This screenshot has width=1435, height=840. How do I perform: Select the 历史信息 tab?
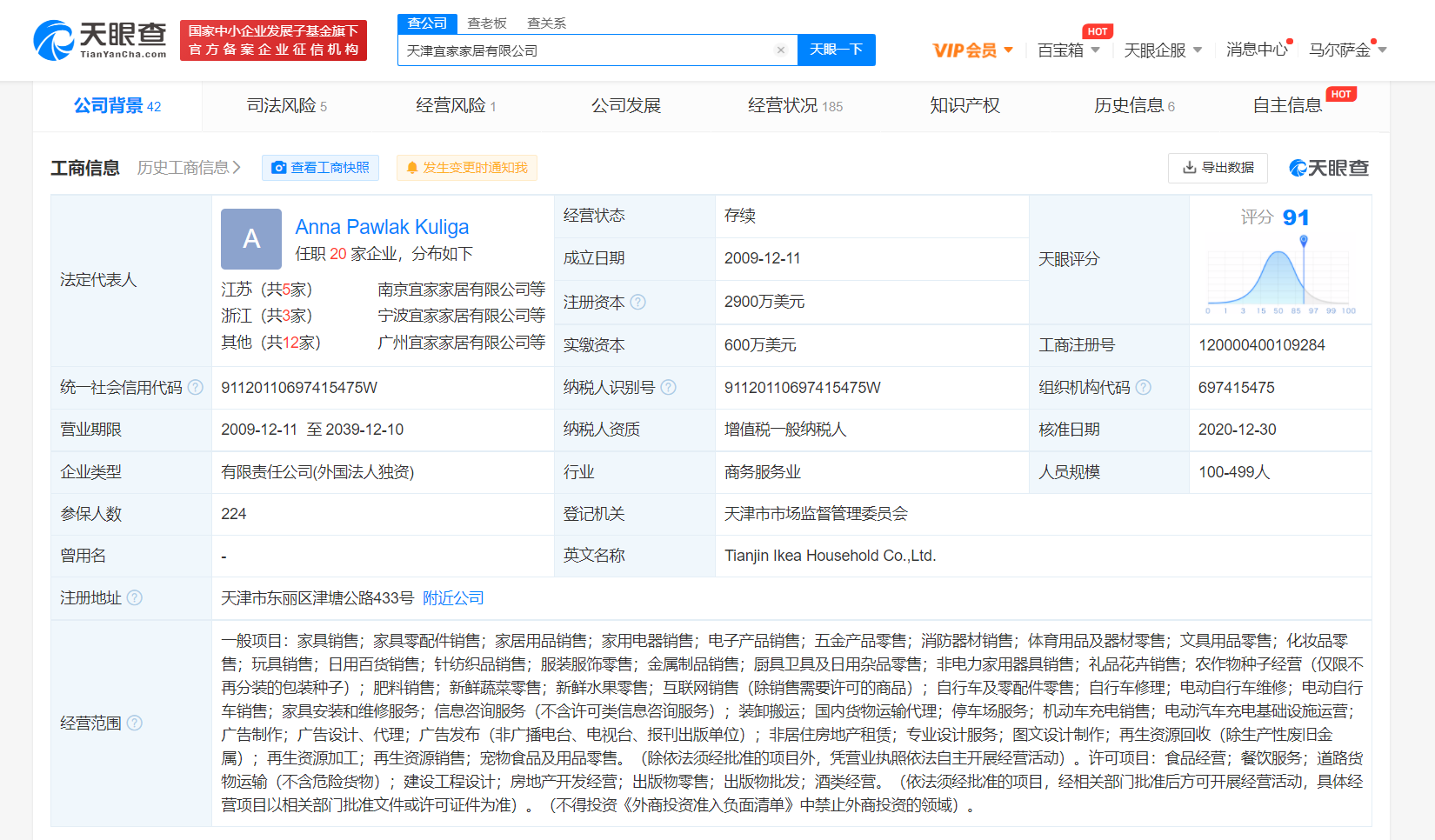point(1134,106)
